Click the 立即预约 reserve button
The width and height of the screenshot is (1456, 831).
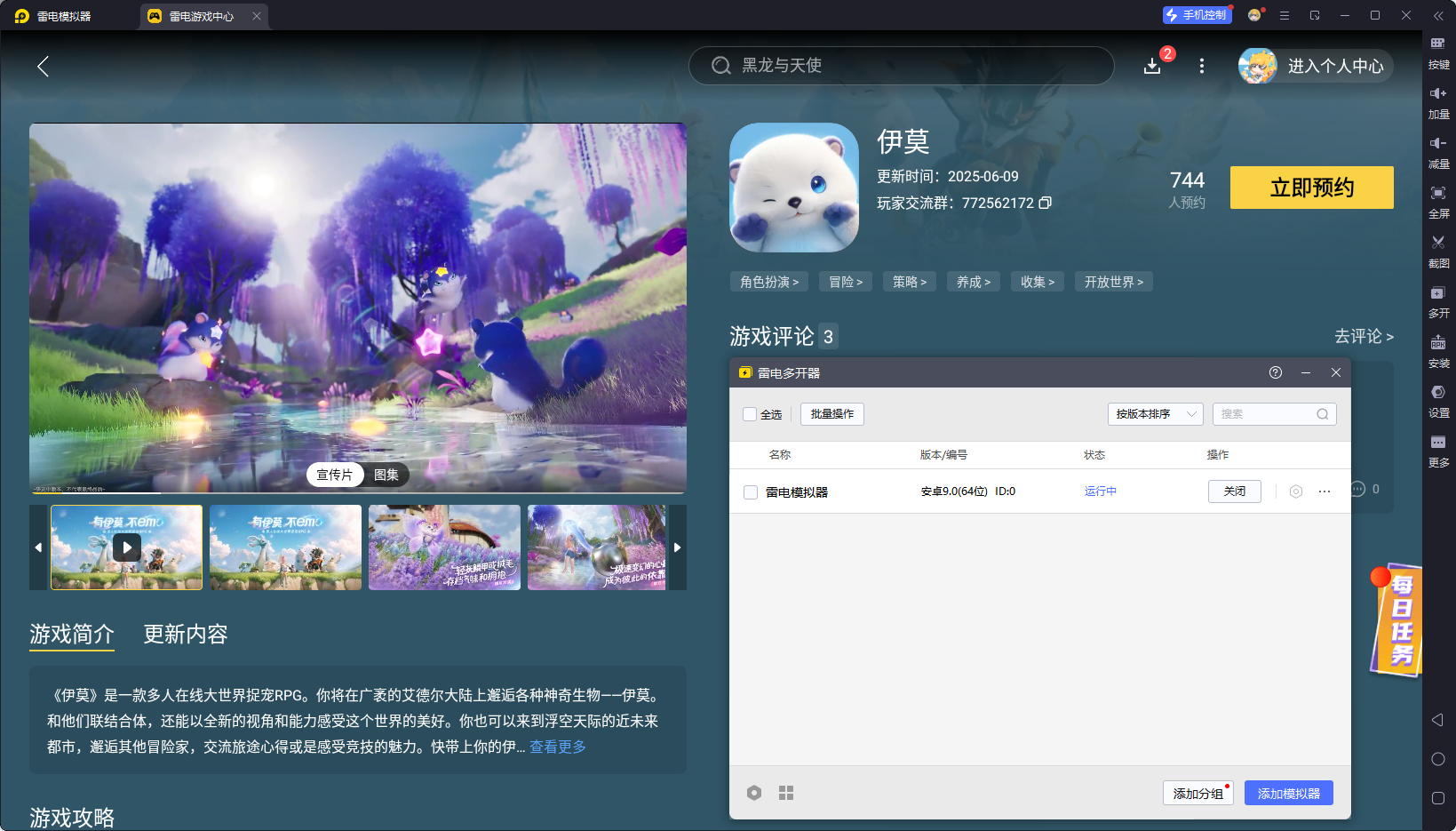click(1311, 188)
